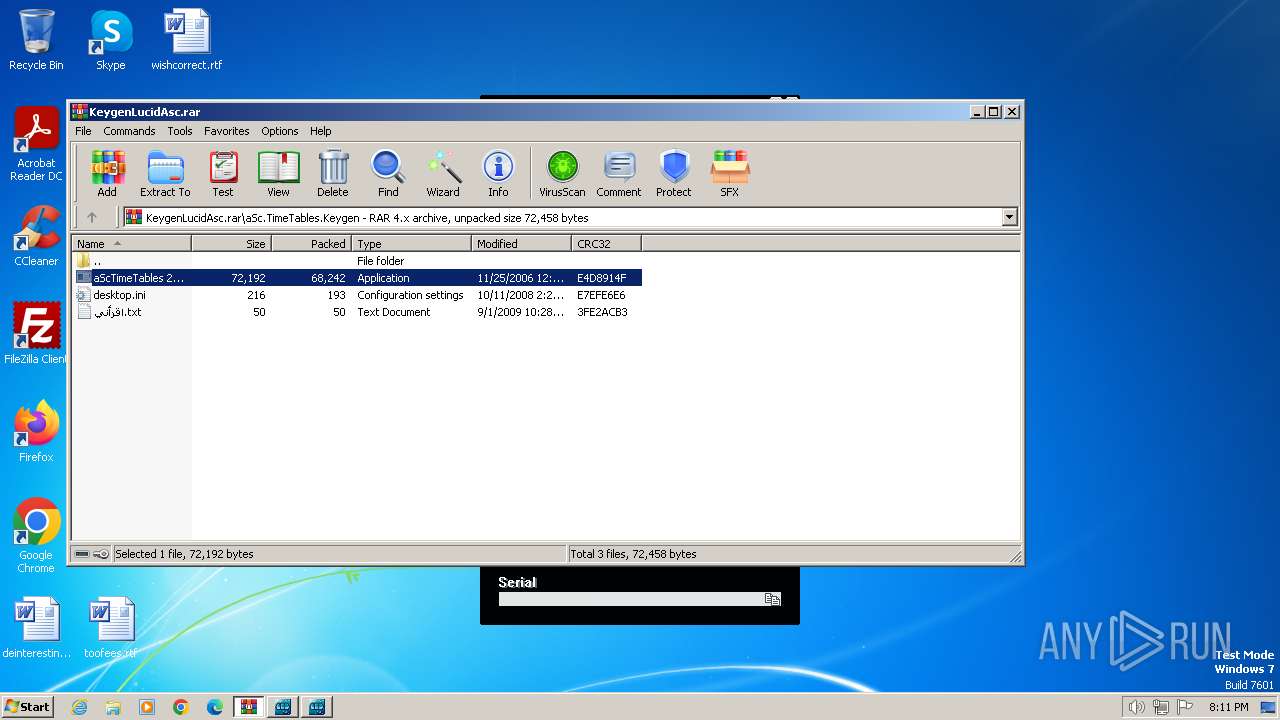Sort by the Modified column header
Image resolution: width=1280 pixels, height=720 pixels.
coord(521,244)
